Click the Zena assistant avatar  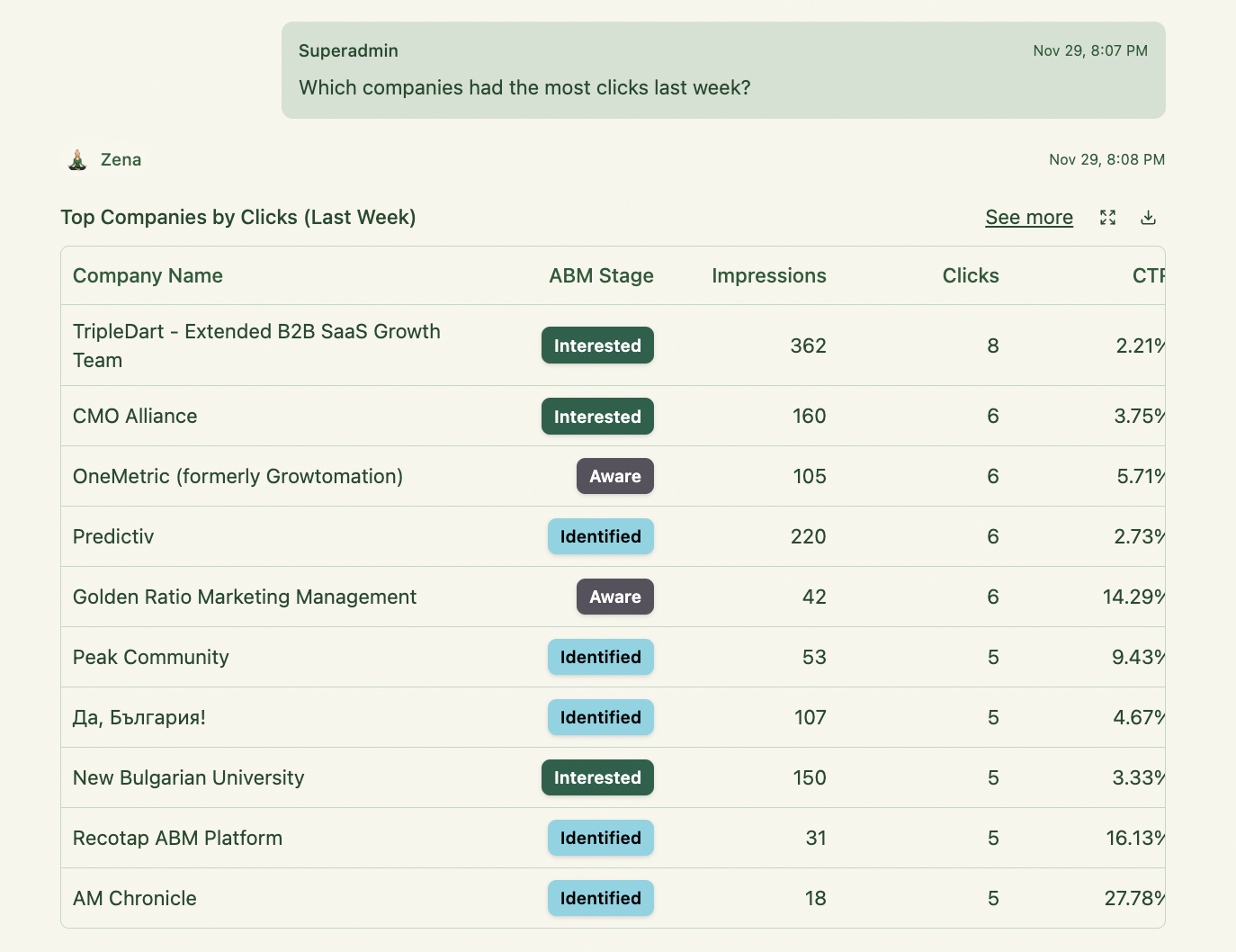click(x=77, y=159)
